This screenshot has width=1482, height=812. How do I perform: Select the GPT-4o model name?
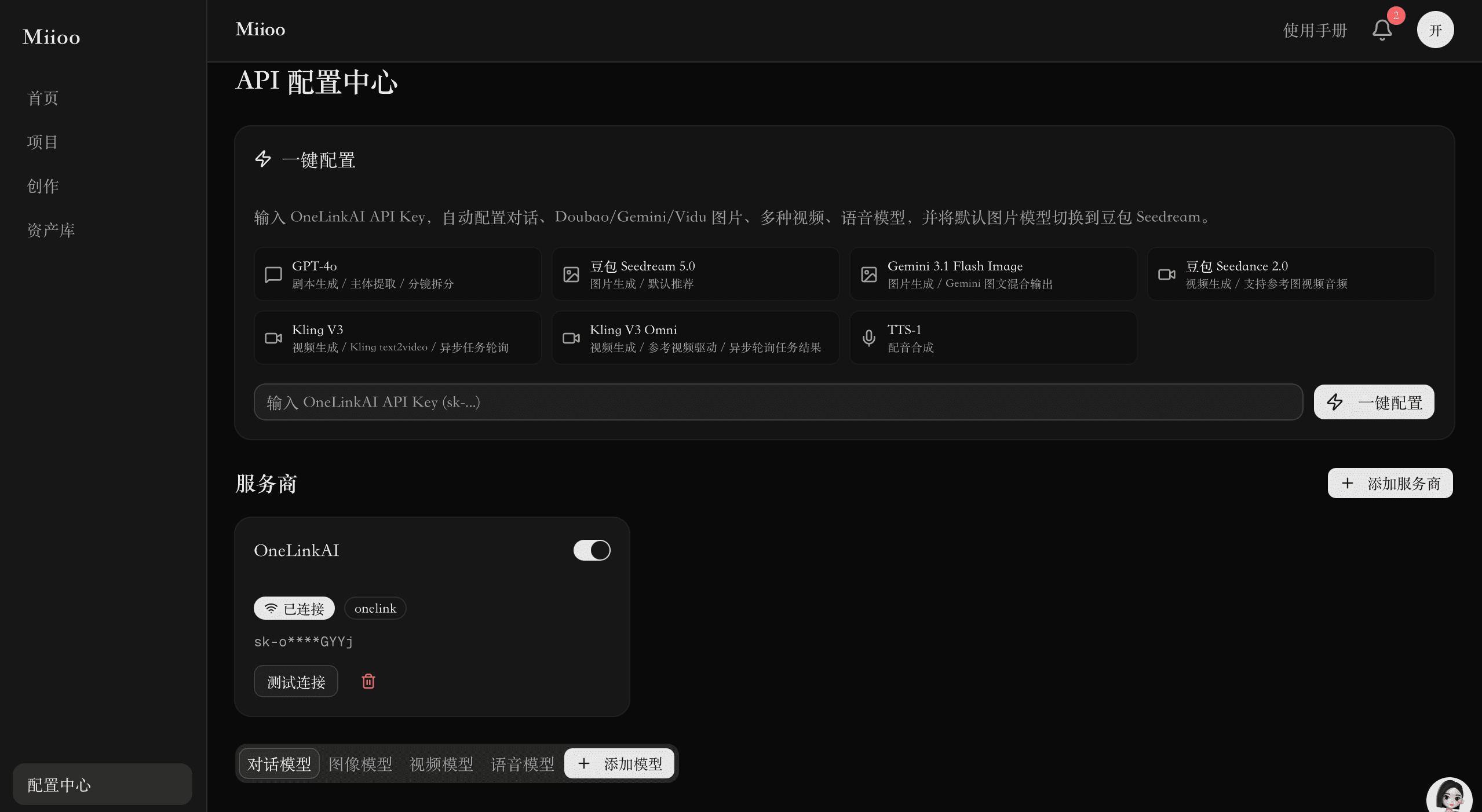315,266
